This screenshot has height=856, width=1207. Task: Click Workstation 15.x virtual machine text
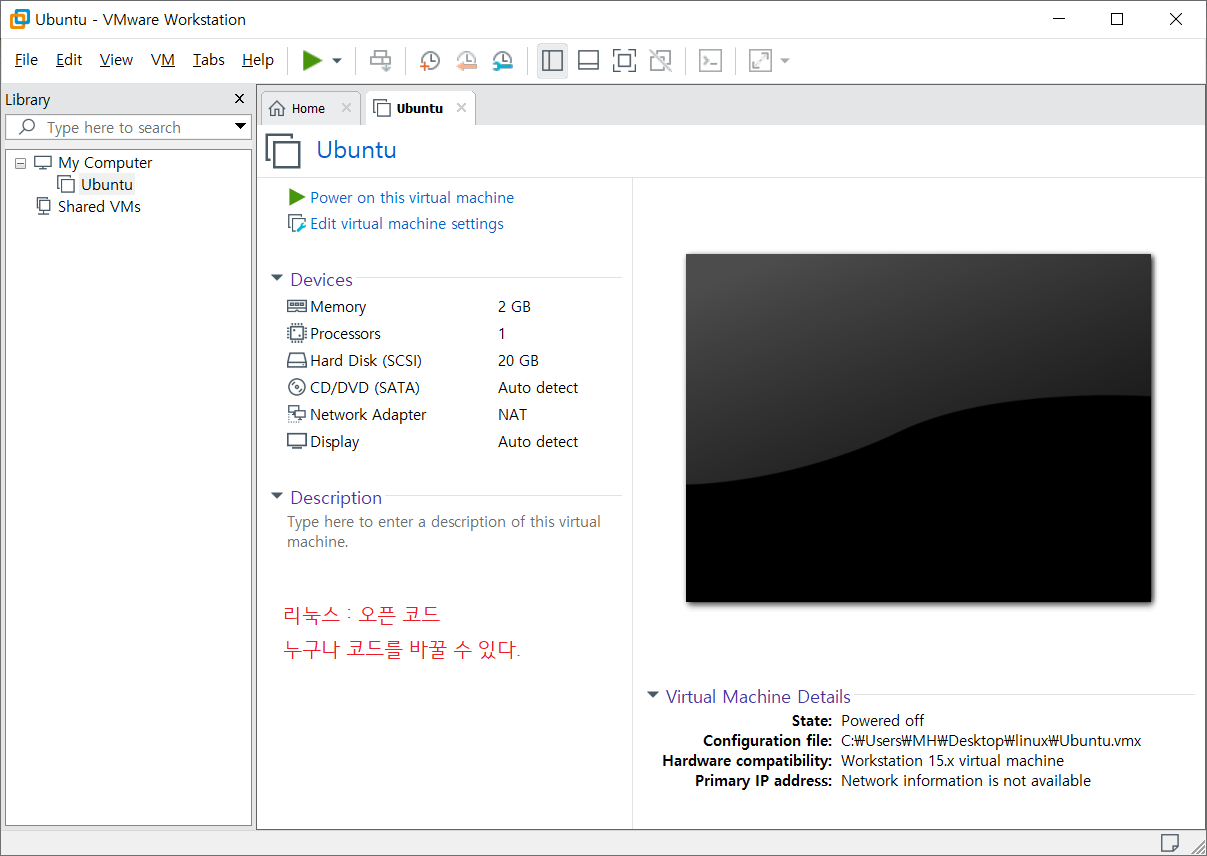(x=953, y=761)
